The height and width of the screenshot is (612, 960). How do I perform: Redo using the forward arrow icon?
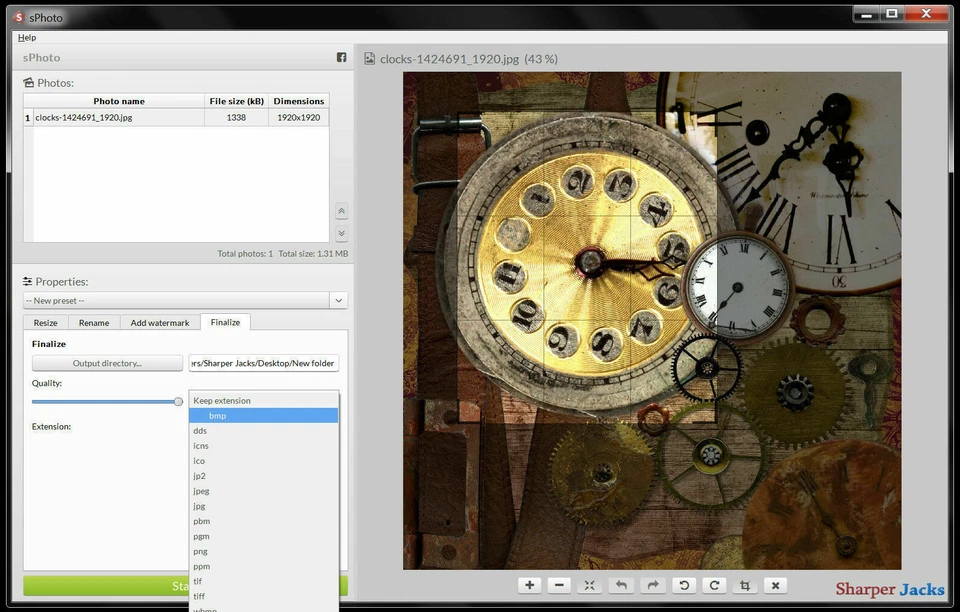point(654,585)
